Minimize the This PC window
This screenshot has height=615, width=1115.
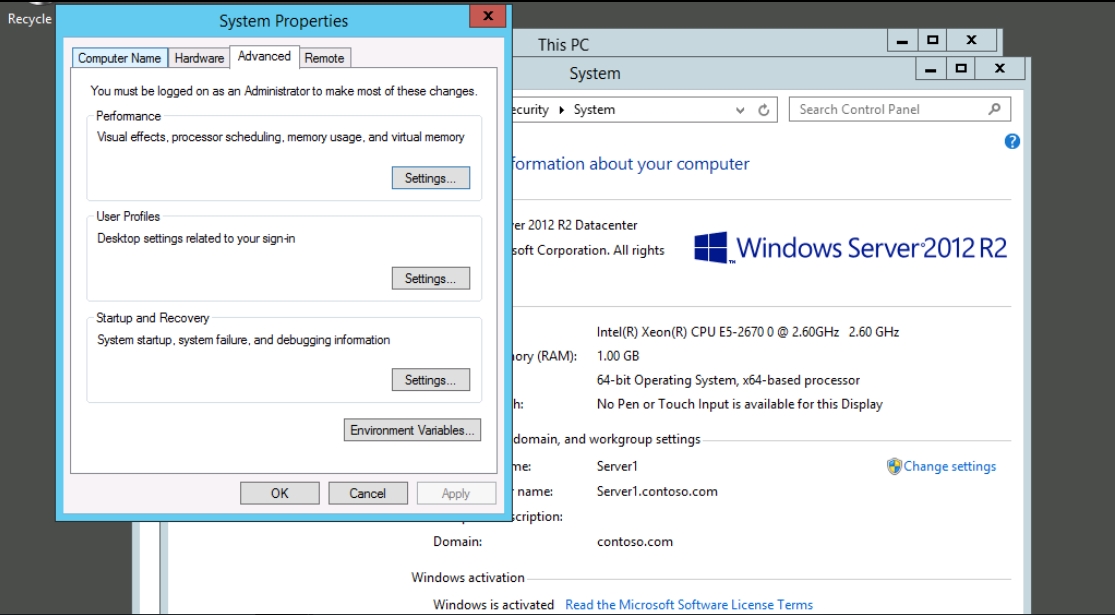(x=902, y=41)
